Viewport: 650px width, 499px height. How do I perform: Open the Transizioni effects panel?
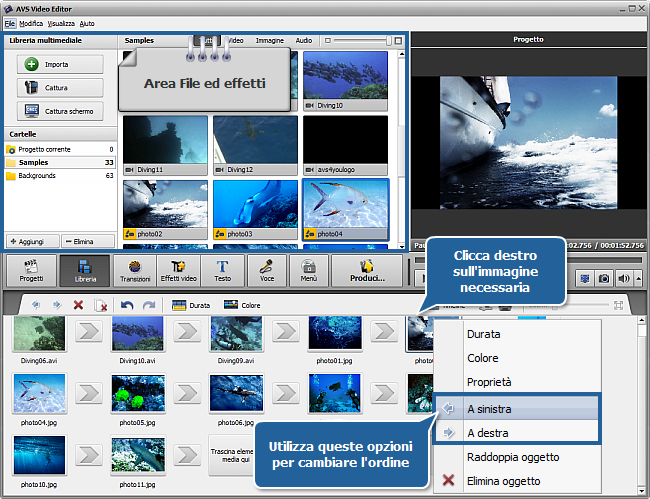(135, 271)
